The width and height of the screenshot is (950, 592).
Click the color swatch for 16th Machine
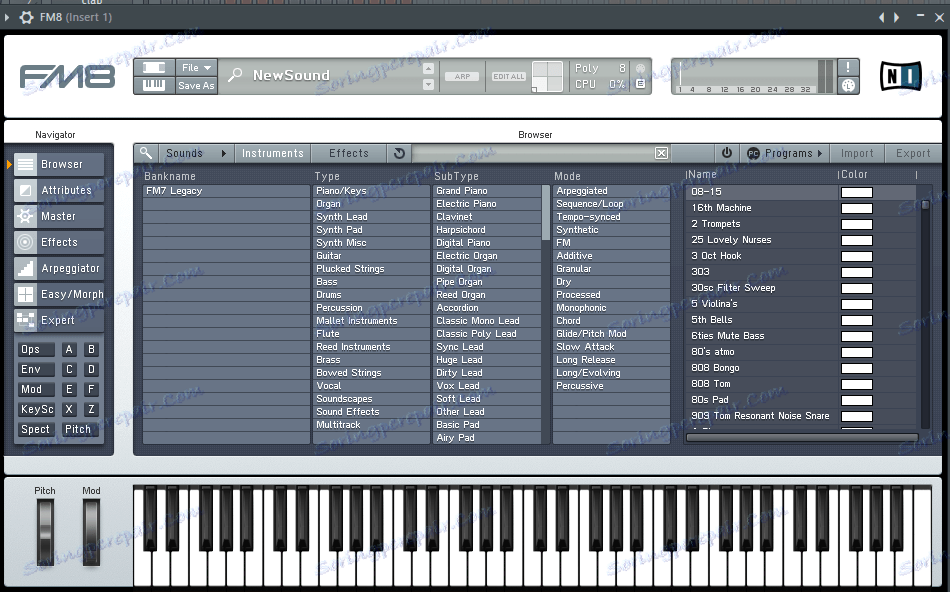click(857, 208)
